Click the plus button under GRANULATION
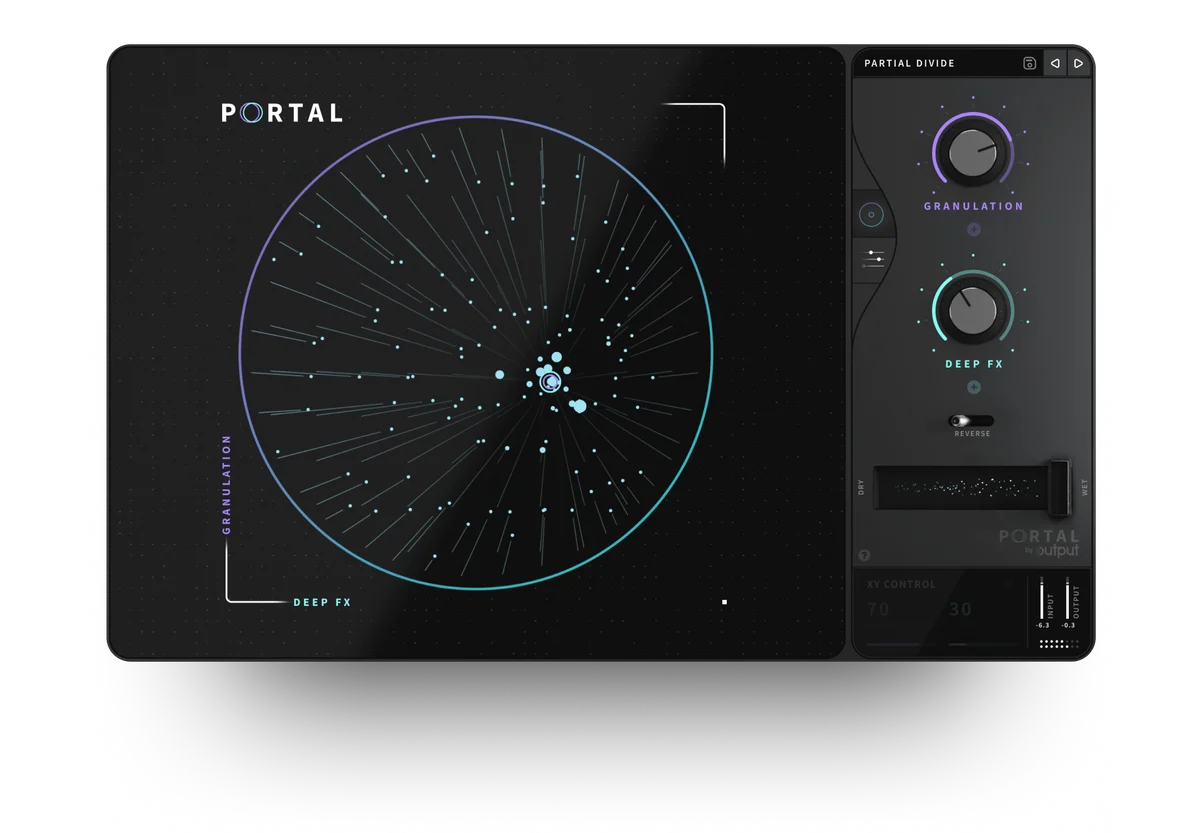The image size is (1200, 833). pyautogui.click(x=973, y=229)
